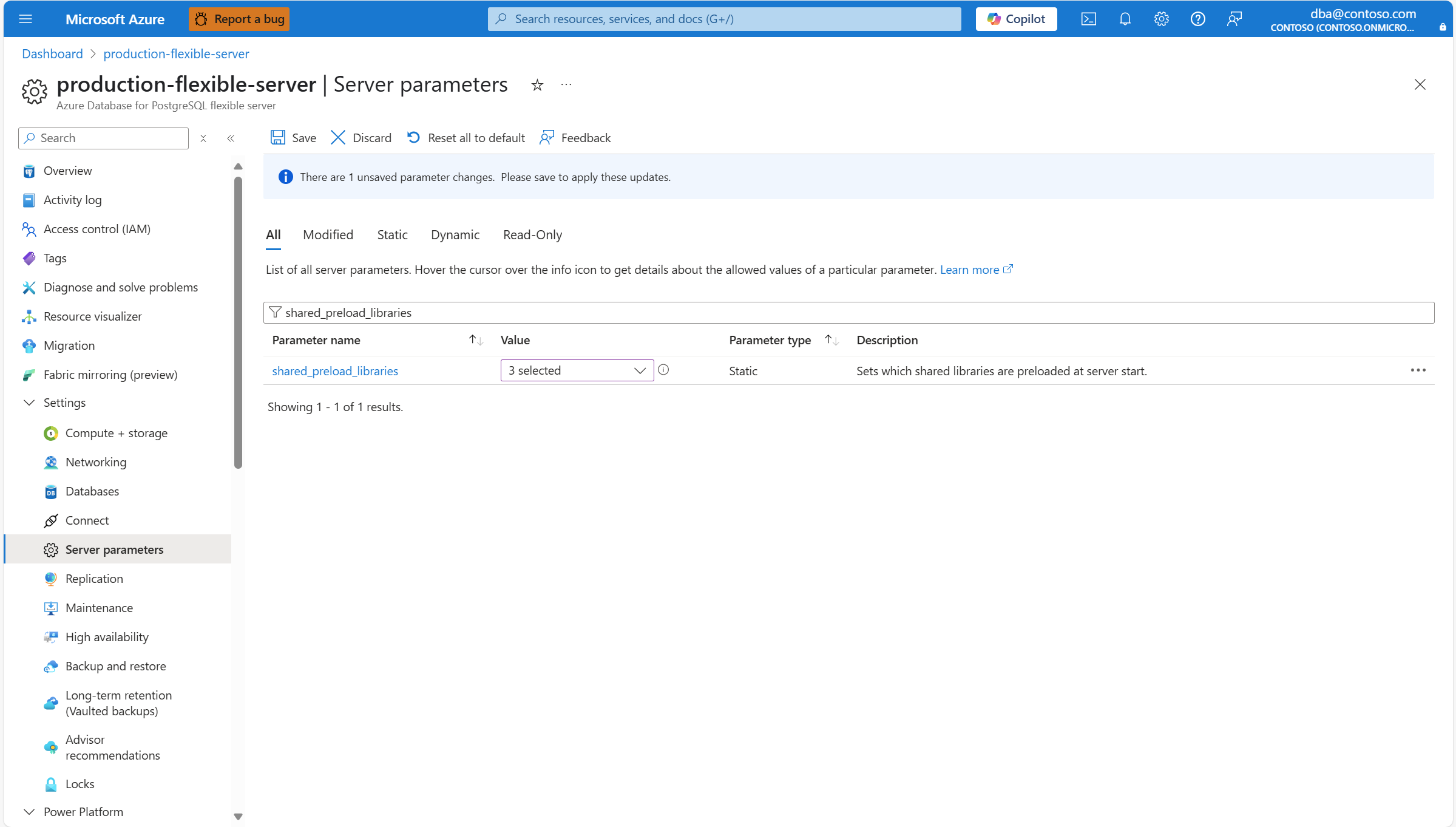Click Reset all to default
The height and width of the screenshot is (827, 1456).
(x=466, y=138)
